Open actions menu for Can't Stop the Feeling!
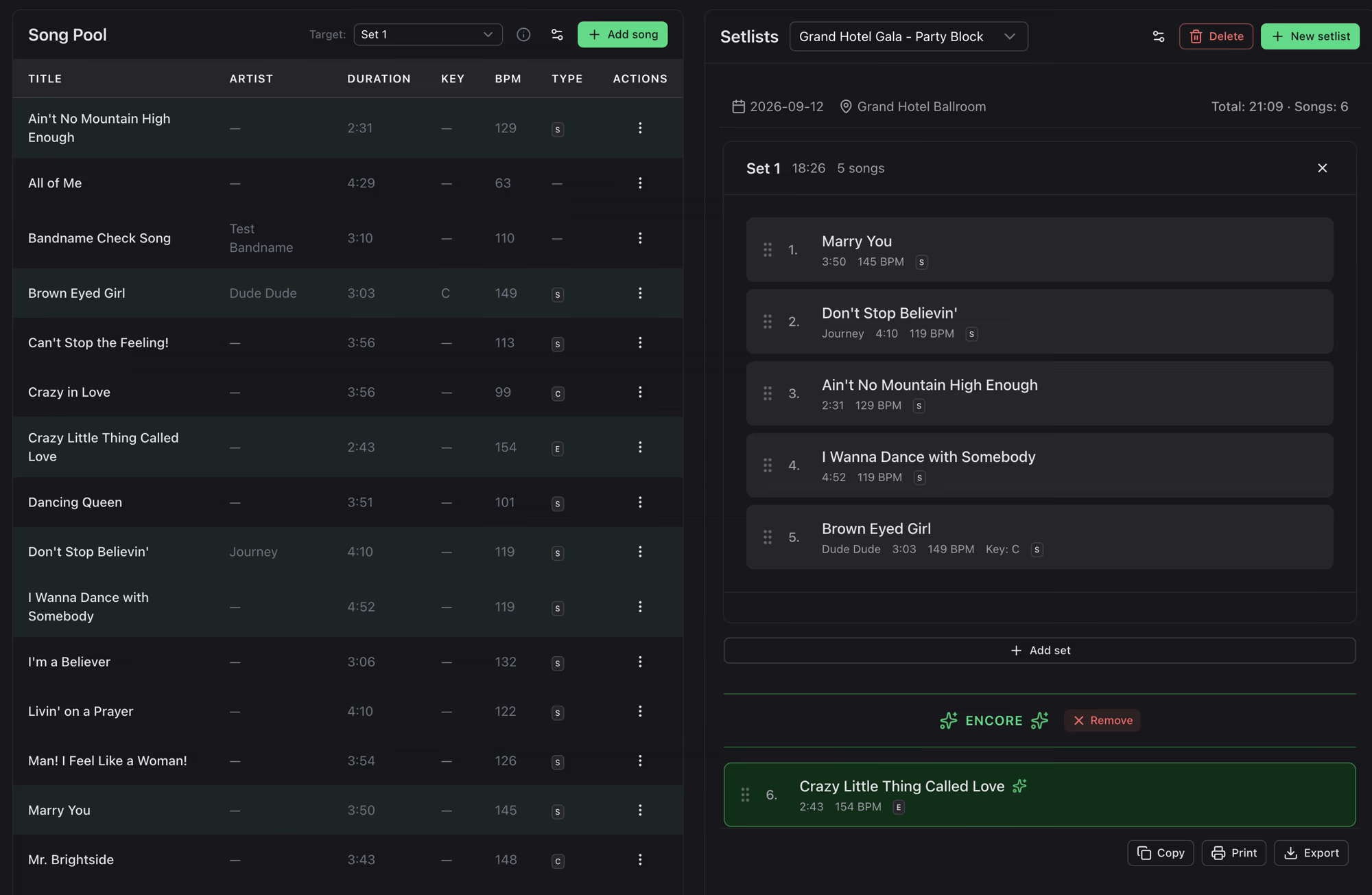This screenshot has width=1372, height=895. [x=640, y=342]
